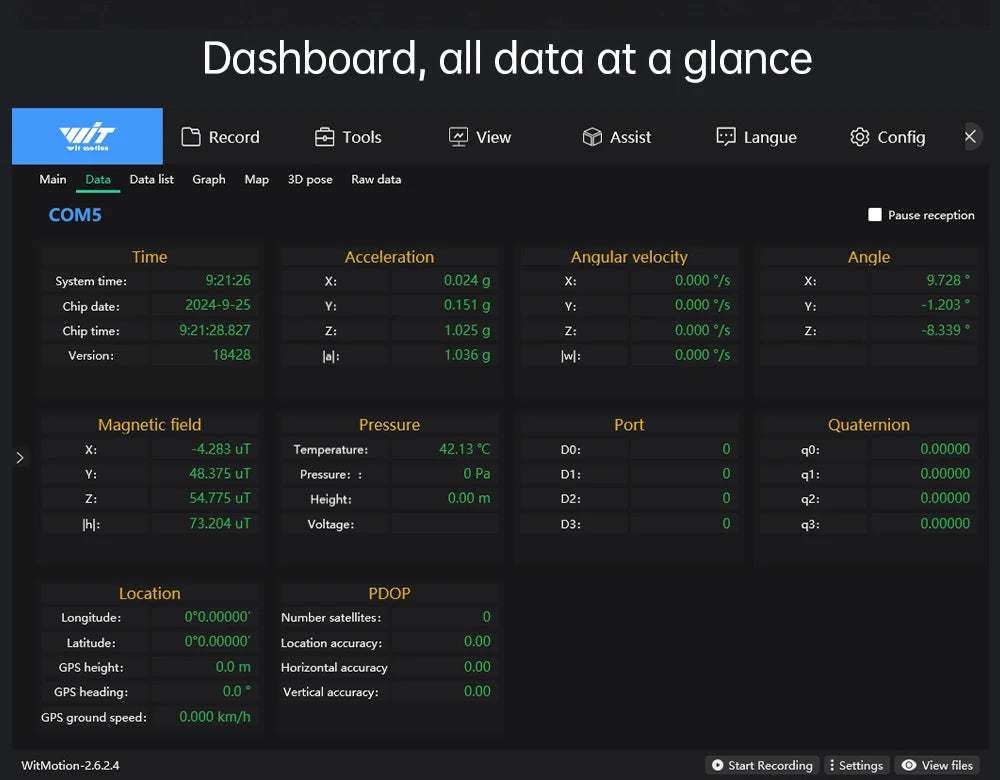Click the Langue speech bubble icon
Viewport: 1000px width, 780px height.
point(726,137)
